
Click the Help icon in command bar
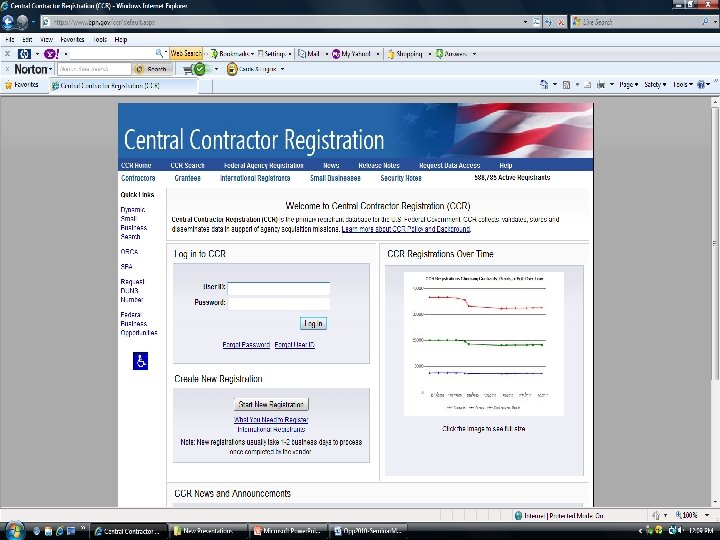tap(701, 84)
